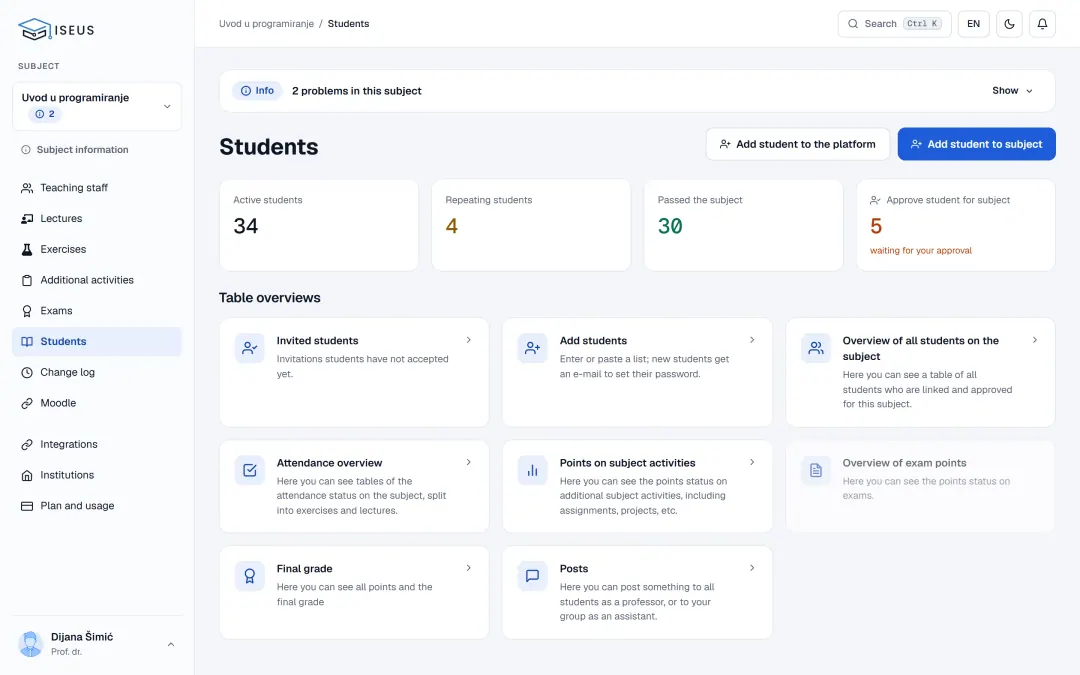Toggle dark mode with the moon icon
1080x675 pixels.
[1009, 24]
